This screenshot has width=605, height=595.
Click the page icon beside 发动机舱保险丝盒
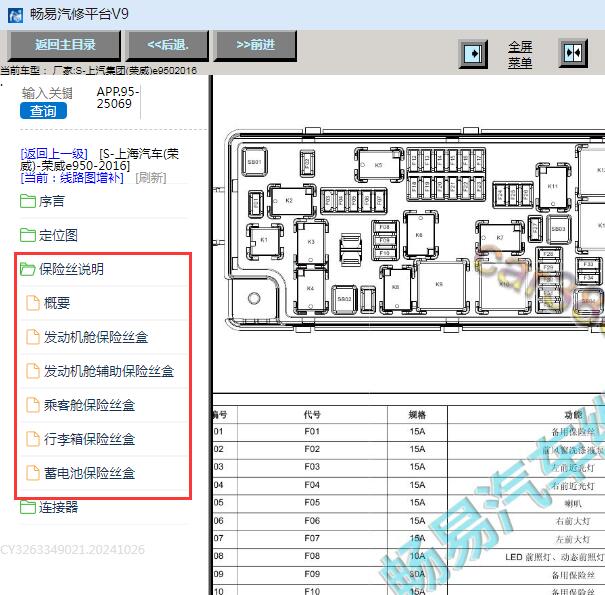33,337
